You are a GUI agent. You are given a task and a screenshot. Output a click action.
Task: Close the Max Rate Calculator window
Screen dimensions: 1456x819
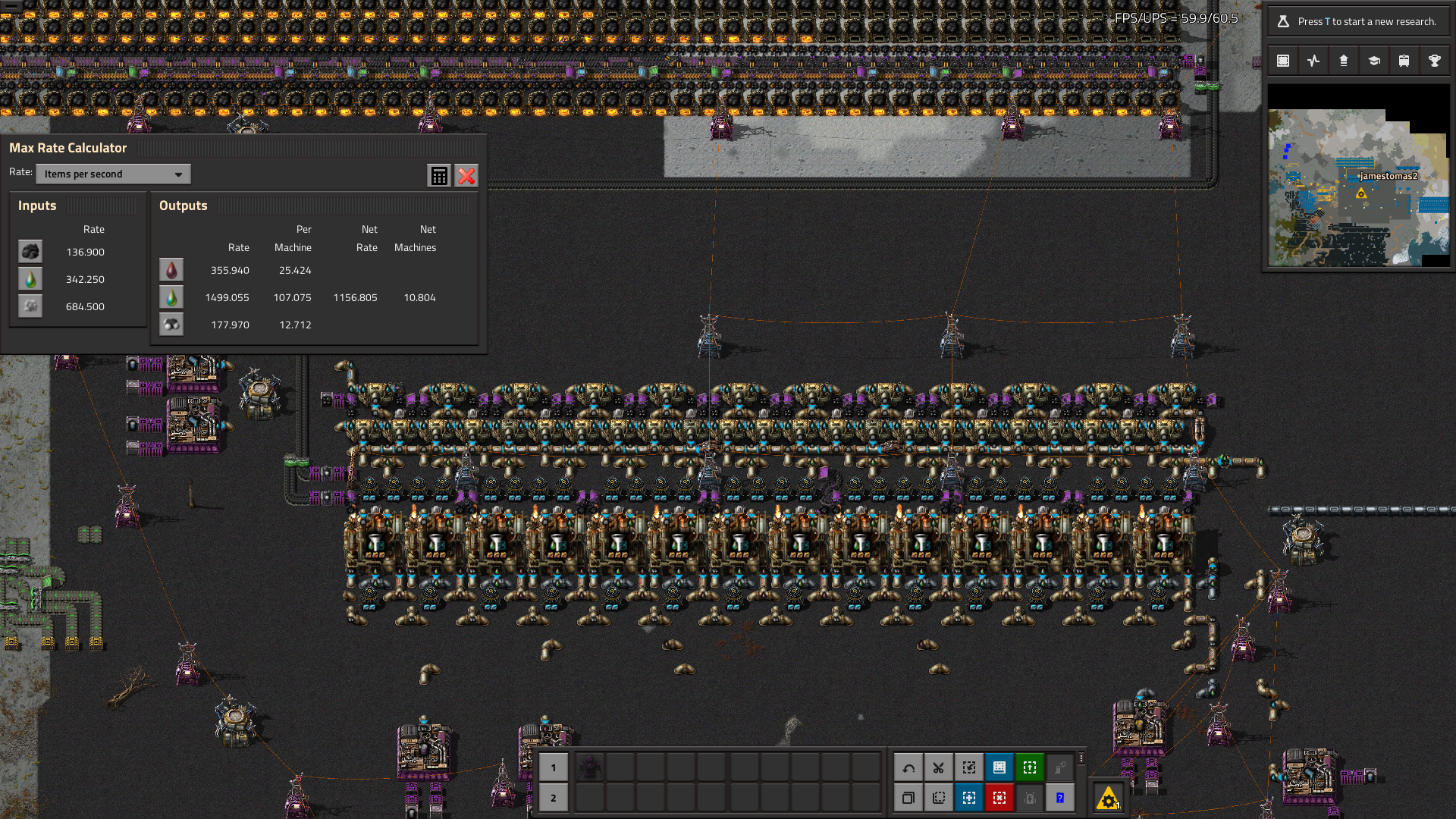coord(466,176)
